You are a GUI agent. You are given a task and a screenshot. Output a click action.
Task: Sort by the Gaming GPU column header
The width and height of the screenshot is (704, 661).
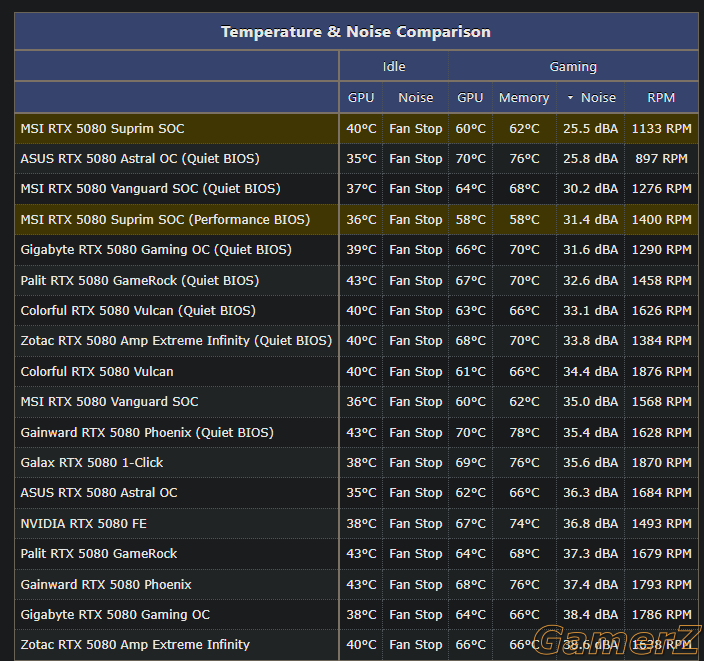tap(470, 97)
